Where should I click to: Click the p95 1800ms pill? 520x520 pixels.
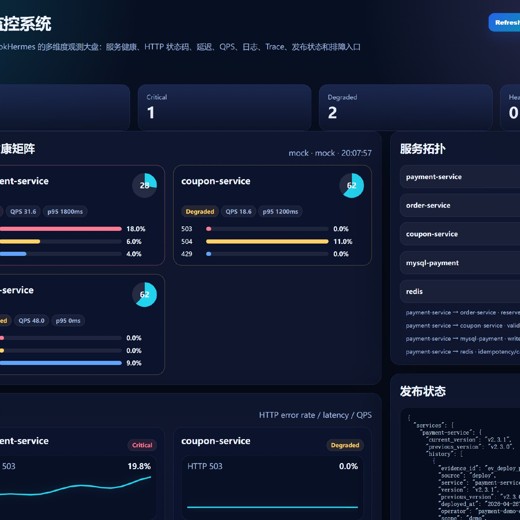pos(65,212)
